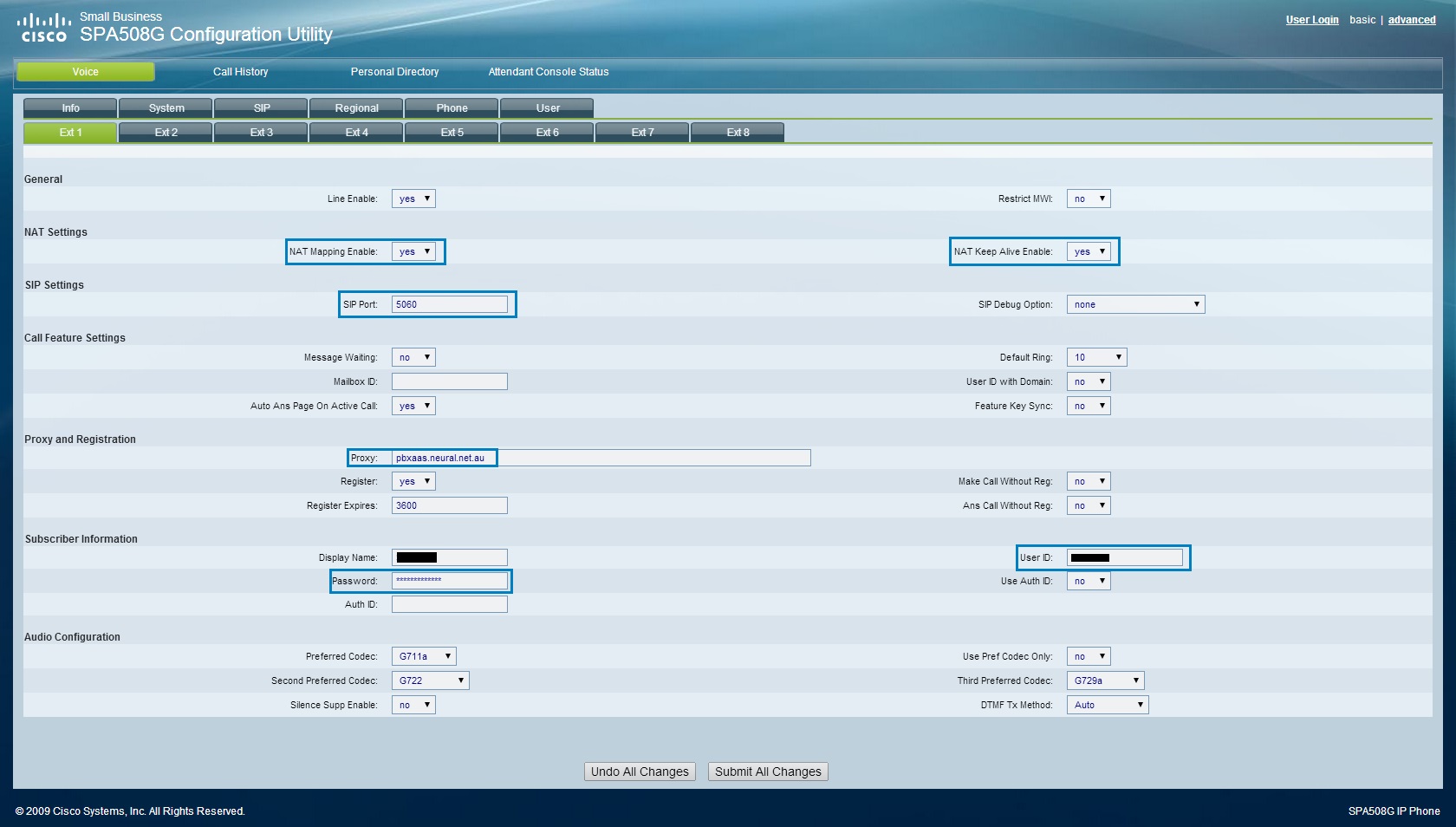Open the Preferred Codec dropdown
The width and height of the screenshot is (1456, 827).
(424, 656)
